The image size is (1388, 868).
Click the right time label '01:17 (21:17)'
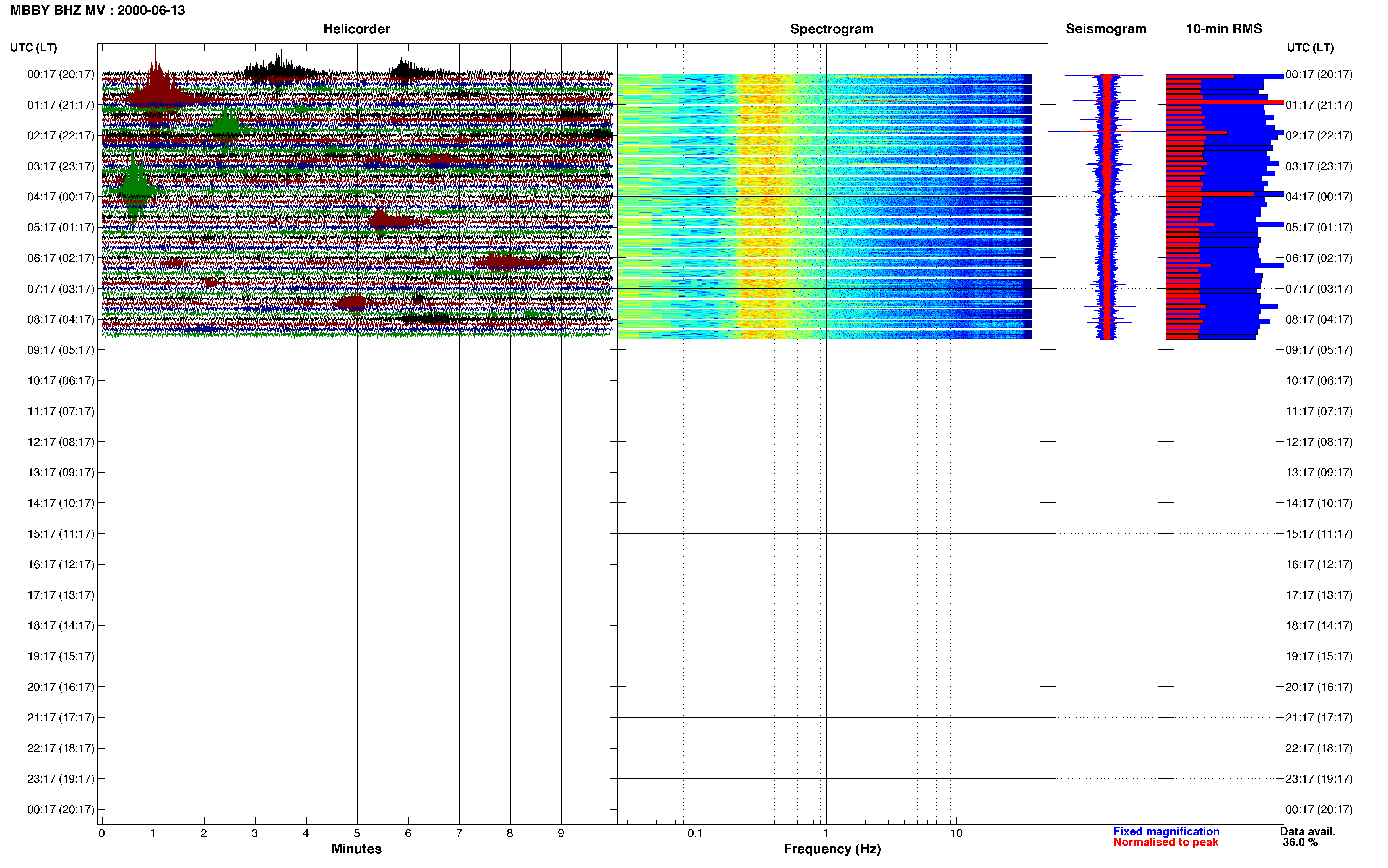[1319, 105]
